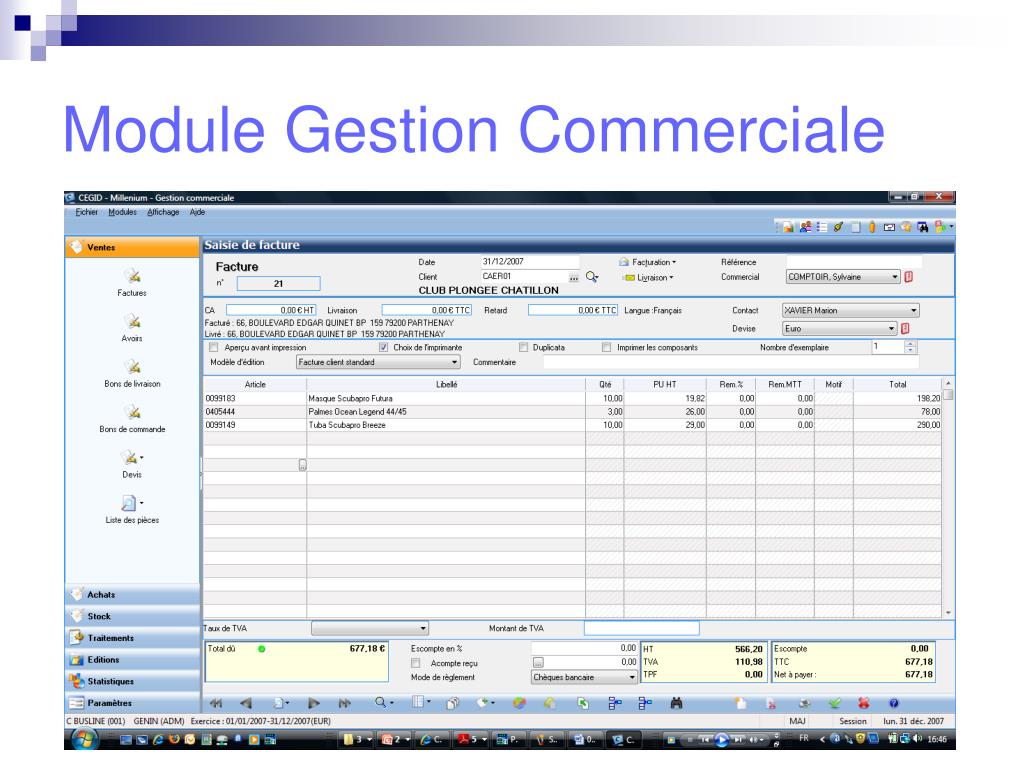Image resolution: width=1024 pixels, height=768 pixels.
Task: Open the Modules menu
Action: pyautogui.click(x=122, y=212)
